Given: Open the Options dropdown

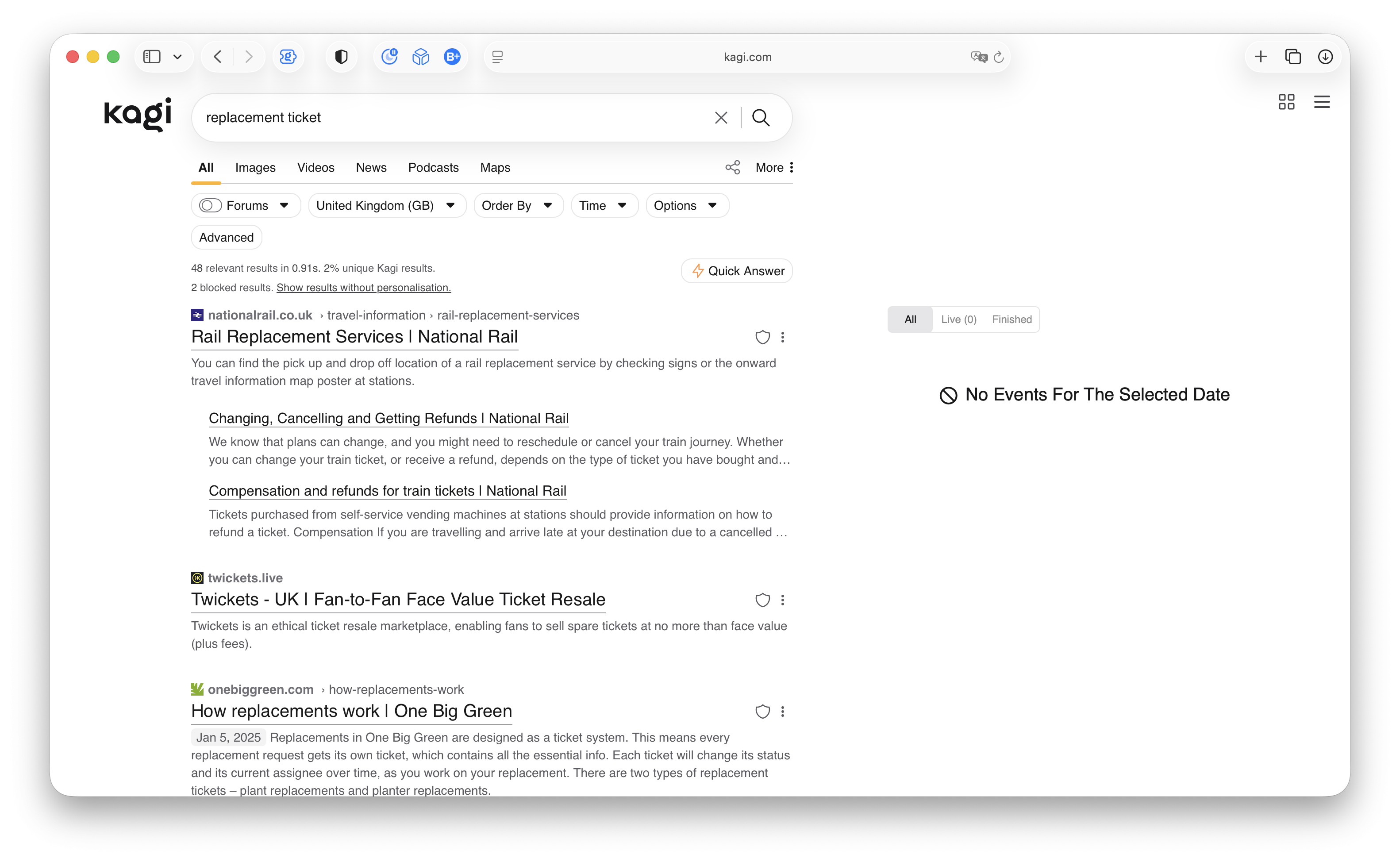Looking at the screenshot, I should point(687,205).
